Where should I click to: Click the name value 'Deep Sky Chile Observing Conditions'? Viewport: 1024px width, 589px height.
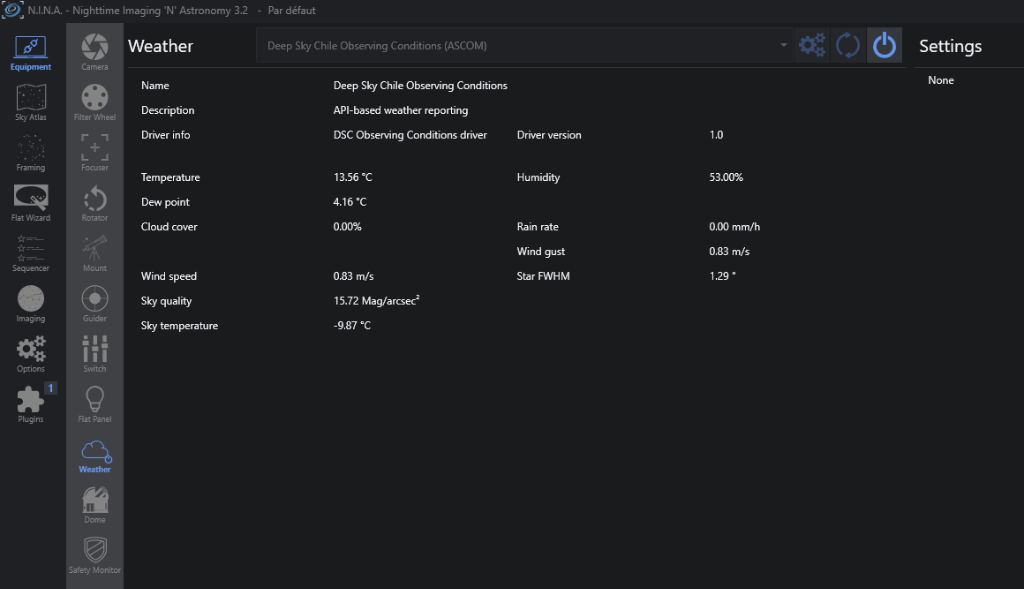tap(420, 86)
